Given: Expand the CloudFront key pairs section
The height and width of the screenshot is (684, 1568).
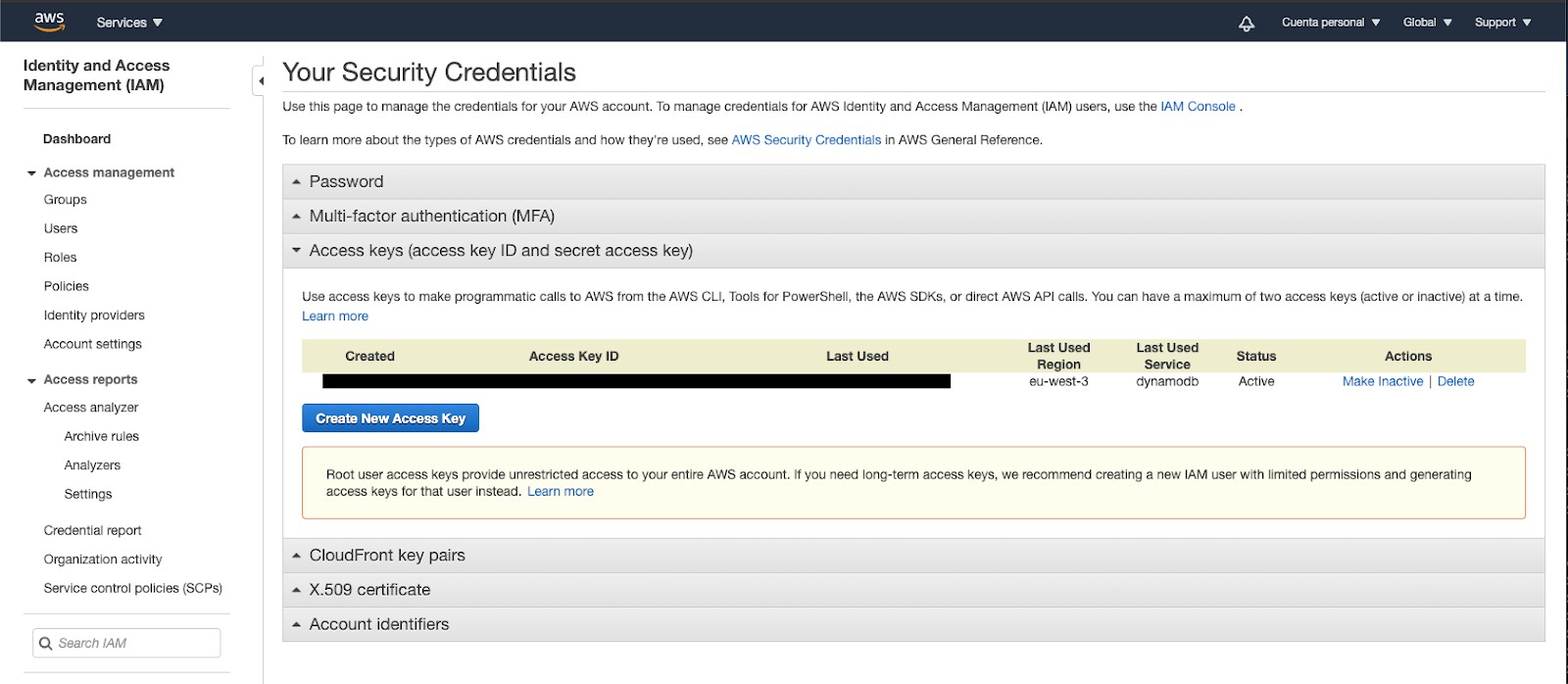Looking at the screenshot, I should click(x=913, y=555).
